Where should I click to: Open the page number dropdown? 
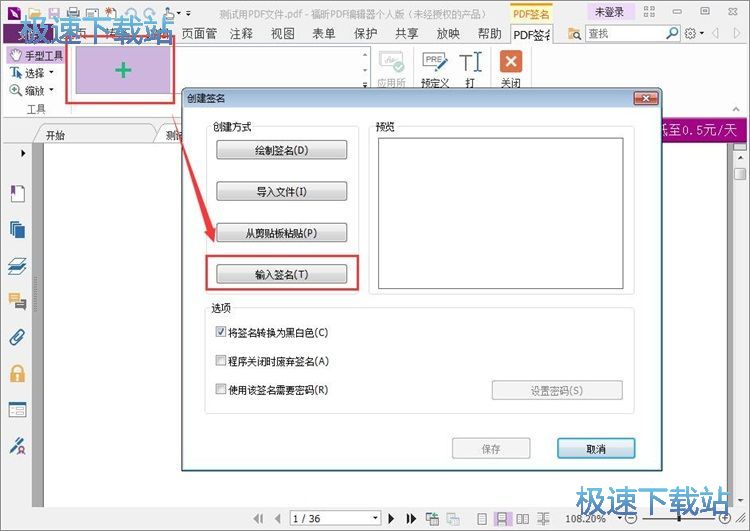375,518
